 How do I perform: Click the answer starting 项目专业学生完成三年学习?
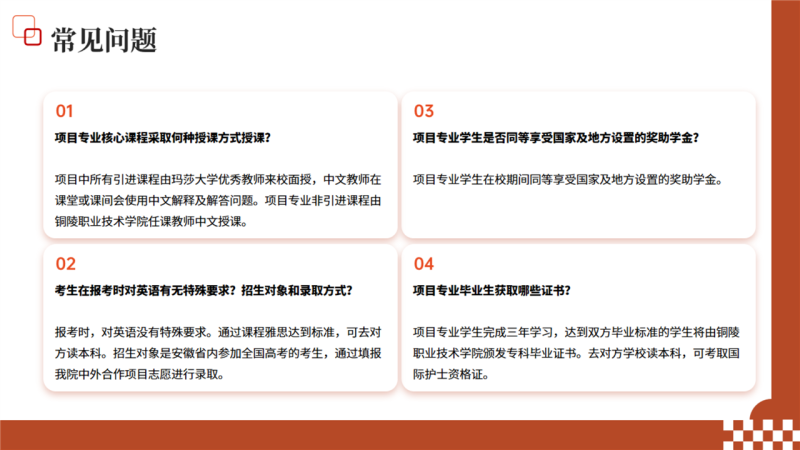576,353
